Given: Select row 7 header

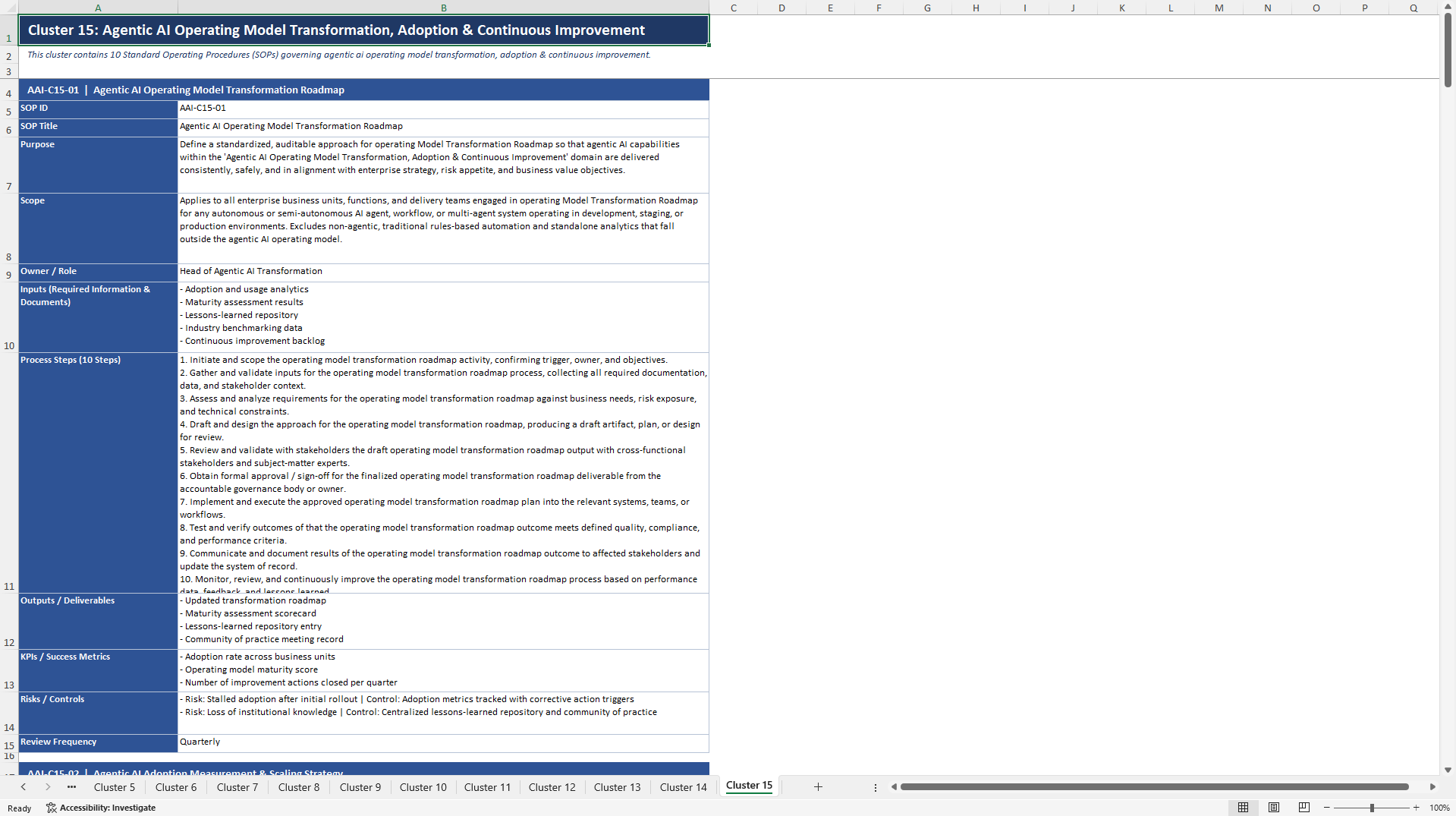Looking at the screenshot, I should (x=9, y=165).
